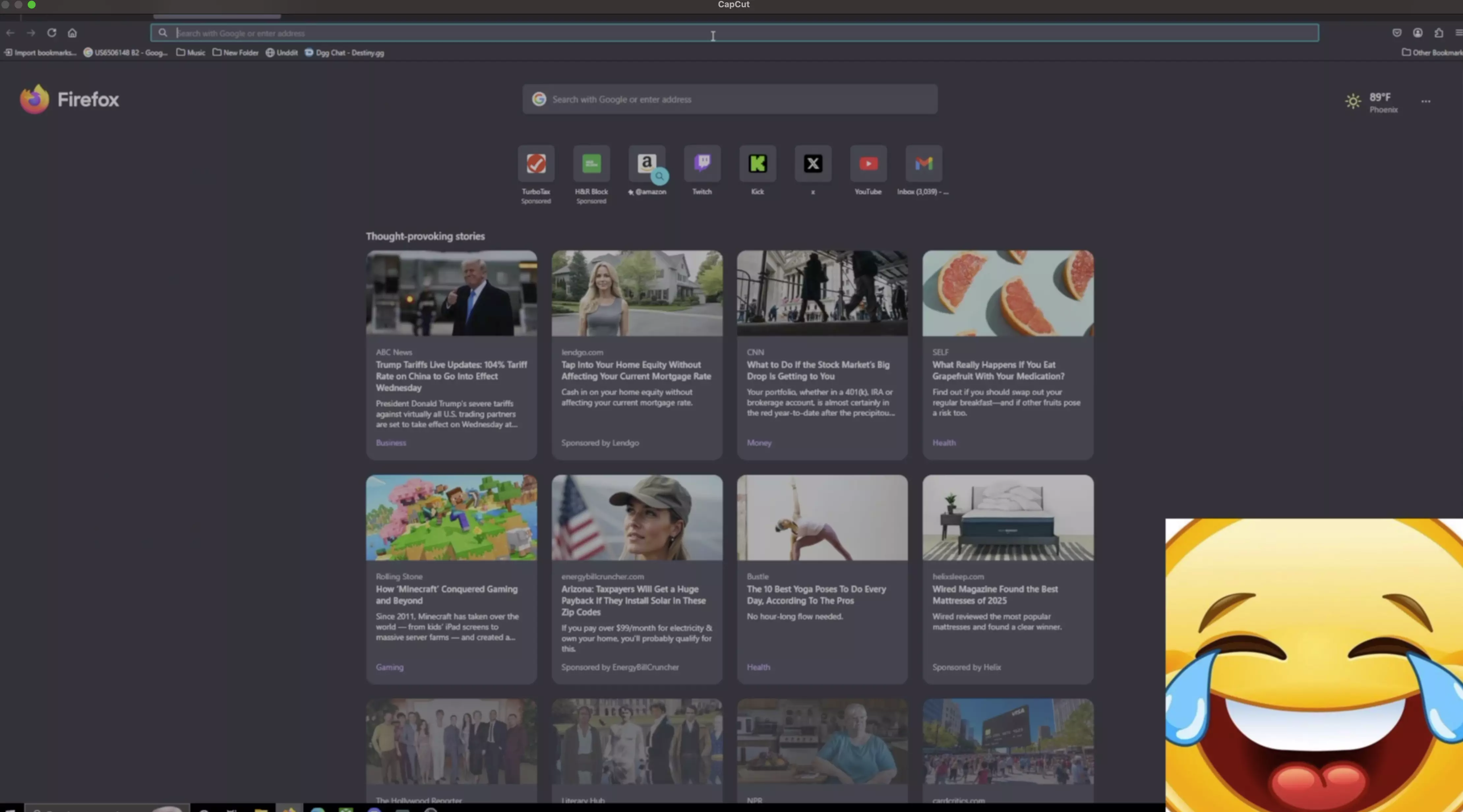The height and width of the screenshot is (812, 1463).
Task: Open the Firefox account icon
Action: coord(1418,33)
